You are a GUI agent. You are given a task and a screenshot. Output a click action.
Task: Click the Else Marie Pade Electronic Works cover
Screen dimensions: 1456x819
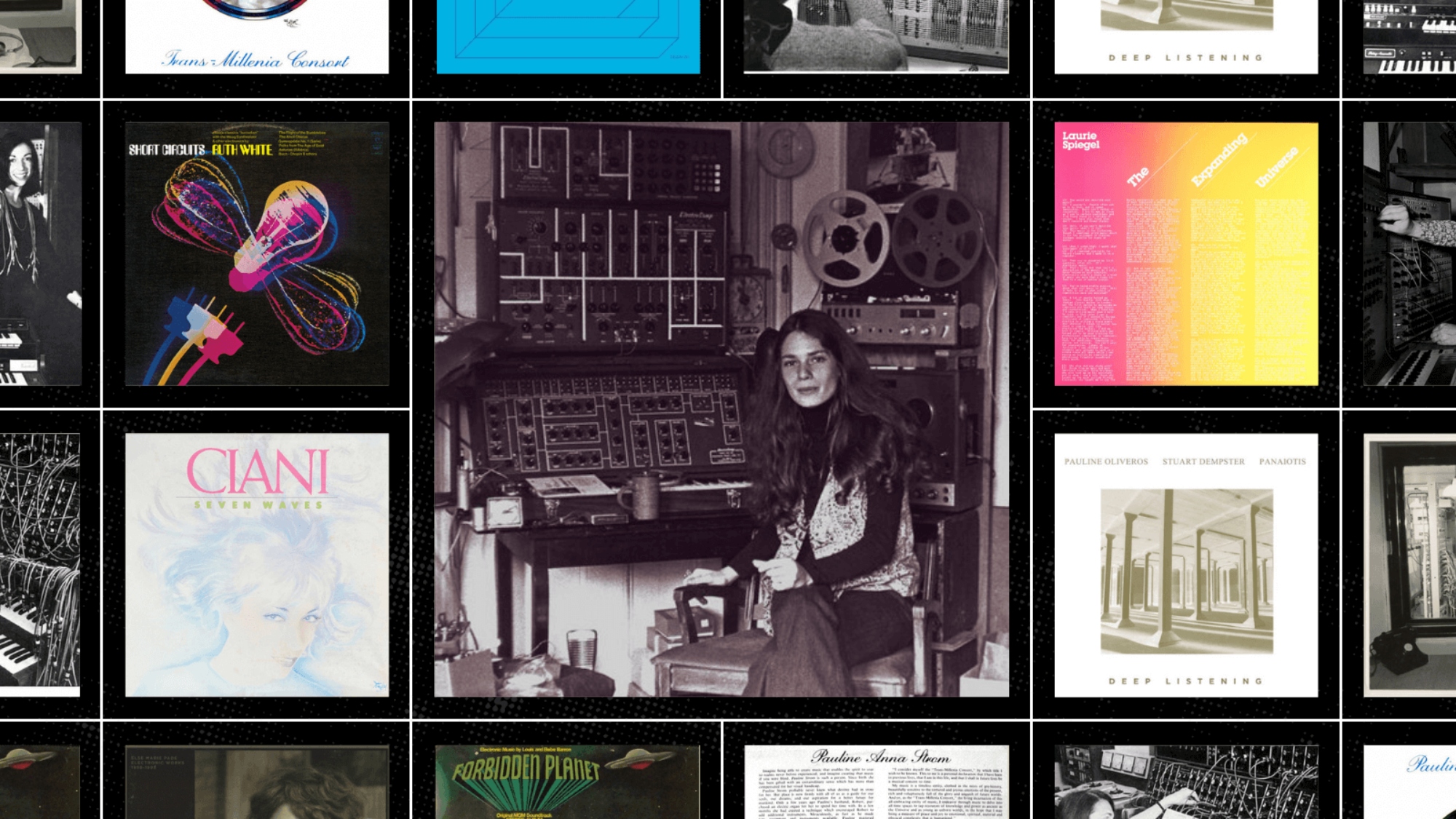point(257,782)
